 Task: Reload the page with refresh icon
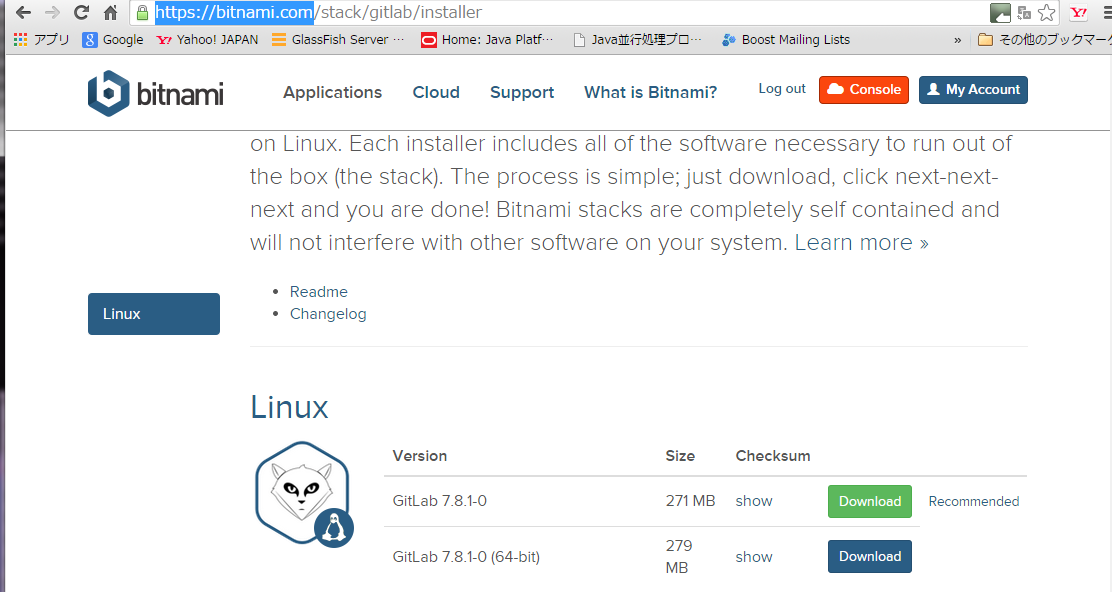pyautogui.click(x=81, y=12)
